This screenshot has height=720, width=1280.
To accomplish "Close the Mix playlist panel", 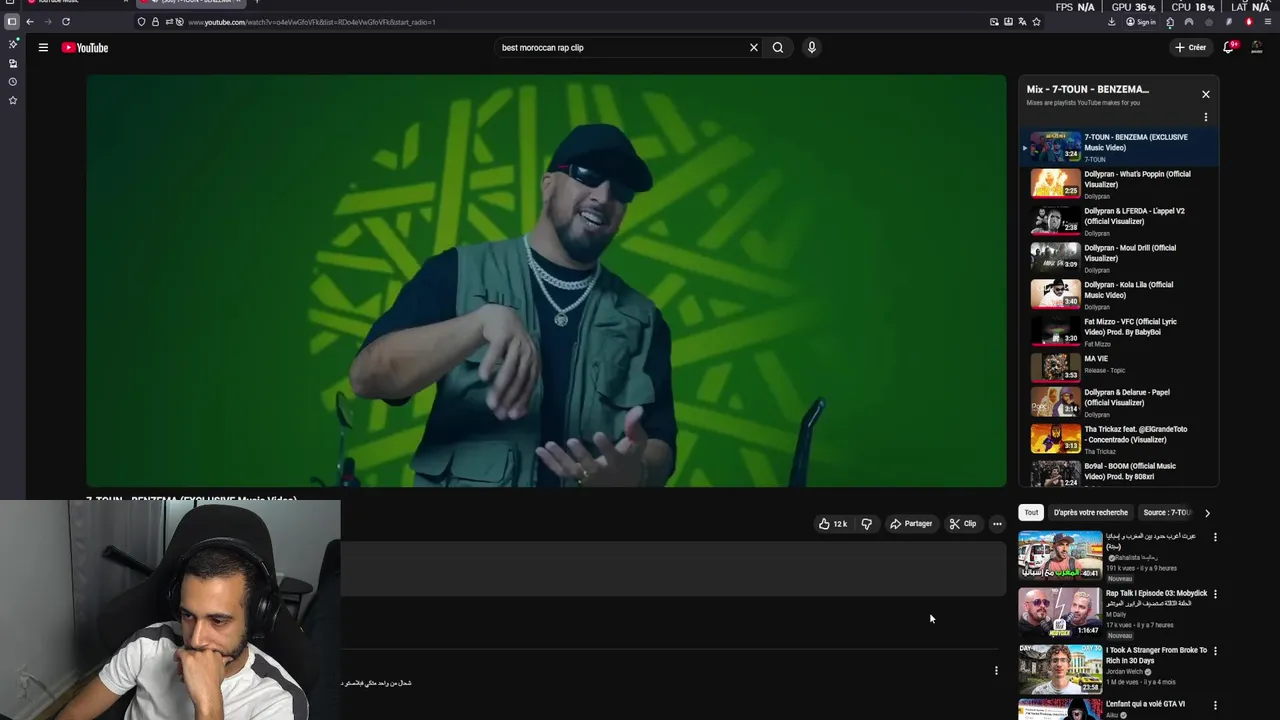I will tap(1205, 94).
